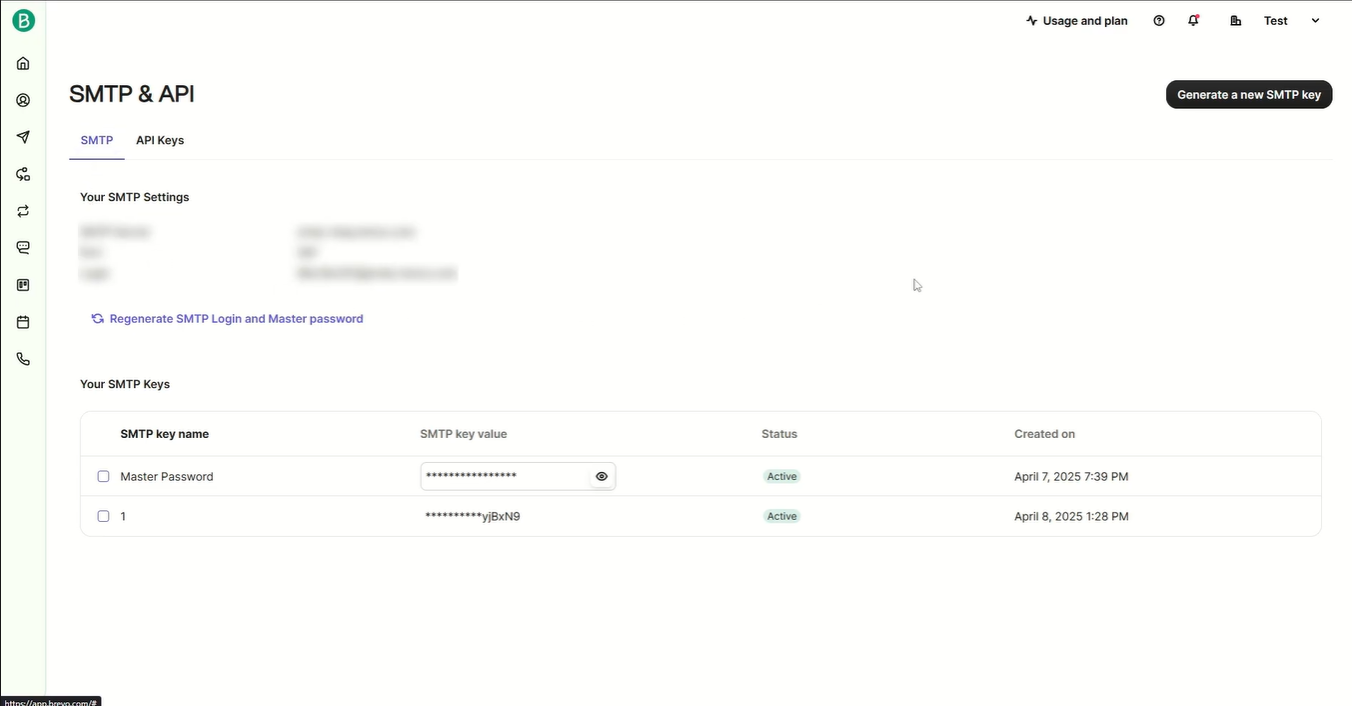Select the Campaigns paper plane icon
The width and height of the screenshot is (1352, 706).
[x=22, y=136]
